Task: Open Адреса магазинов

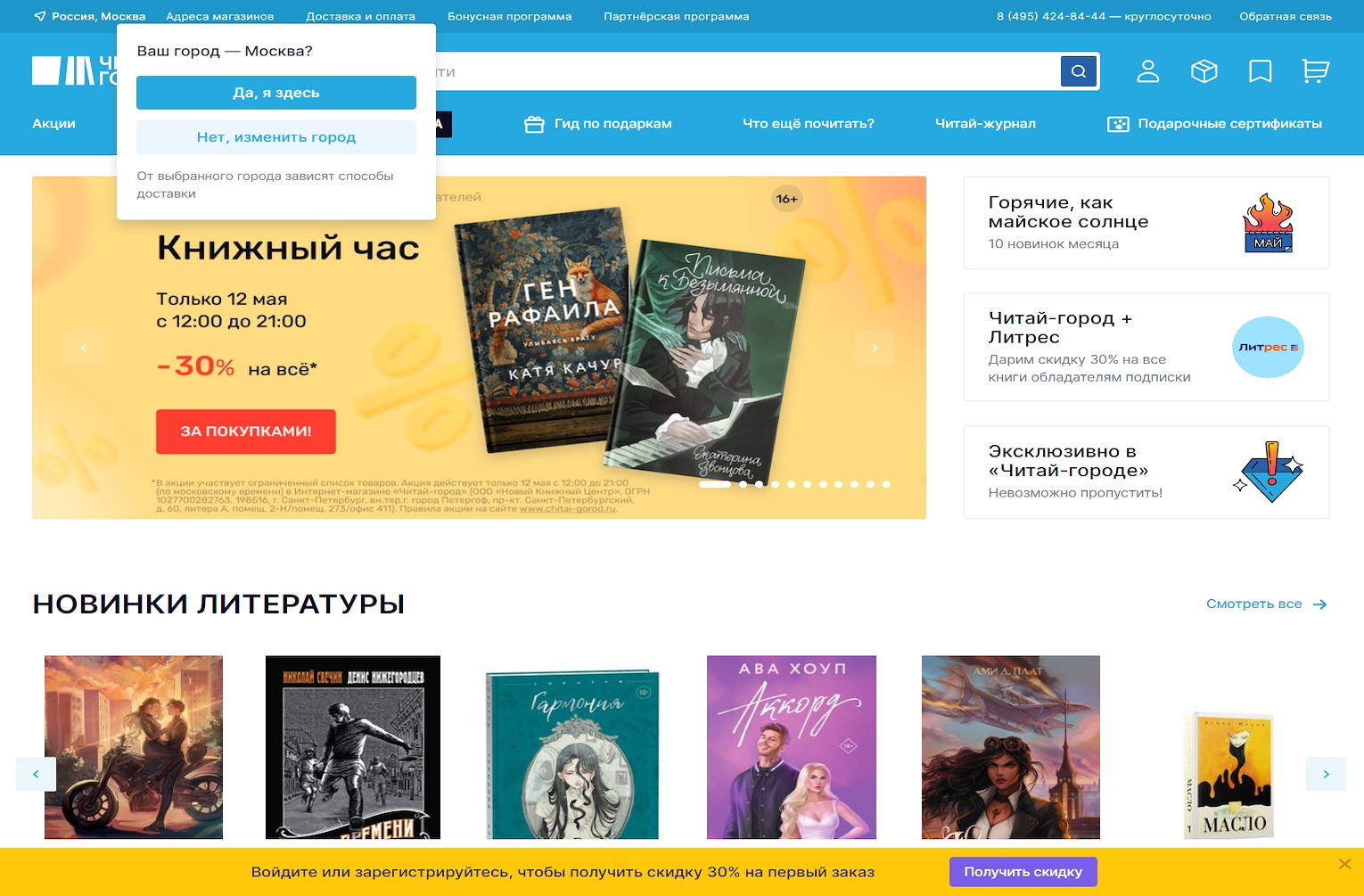Action: 220,16
